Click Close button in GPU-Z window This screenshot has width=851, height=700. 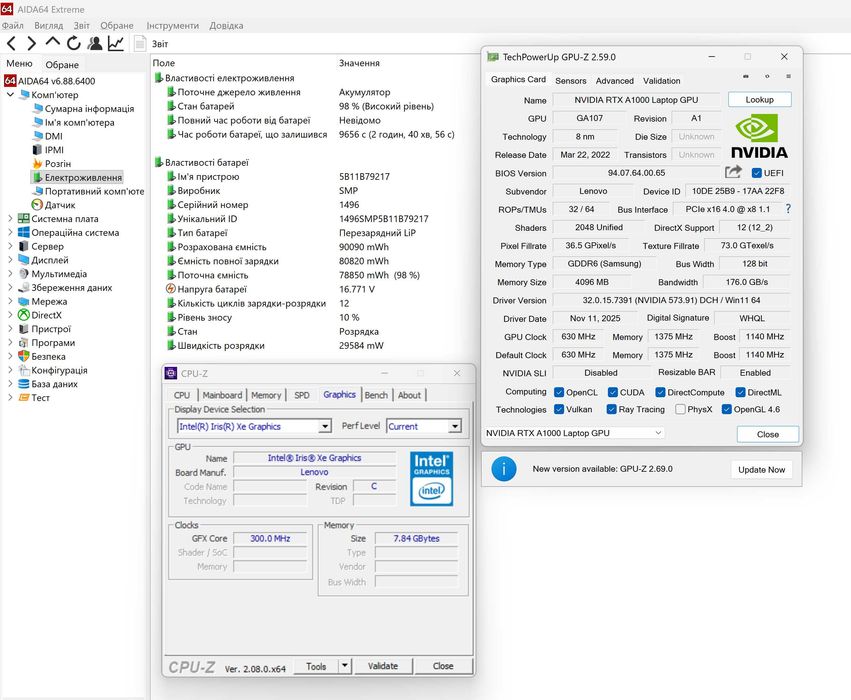[767, 434]
